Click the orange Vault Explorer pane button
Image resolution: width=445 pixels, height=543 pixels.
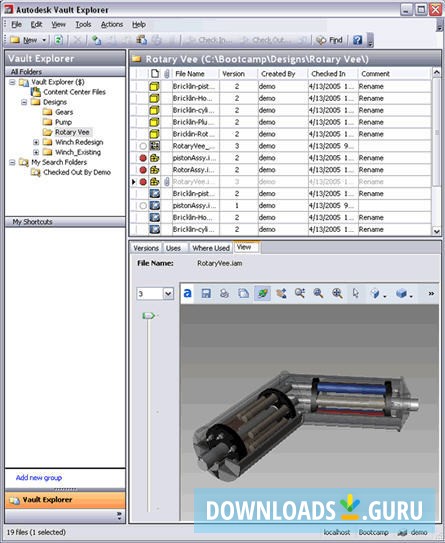(x=65, y=500)
